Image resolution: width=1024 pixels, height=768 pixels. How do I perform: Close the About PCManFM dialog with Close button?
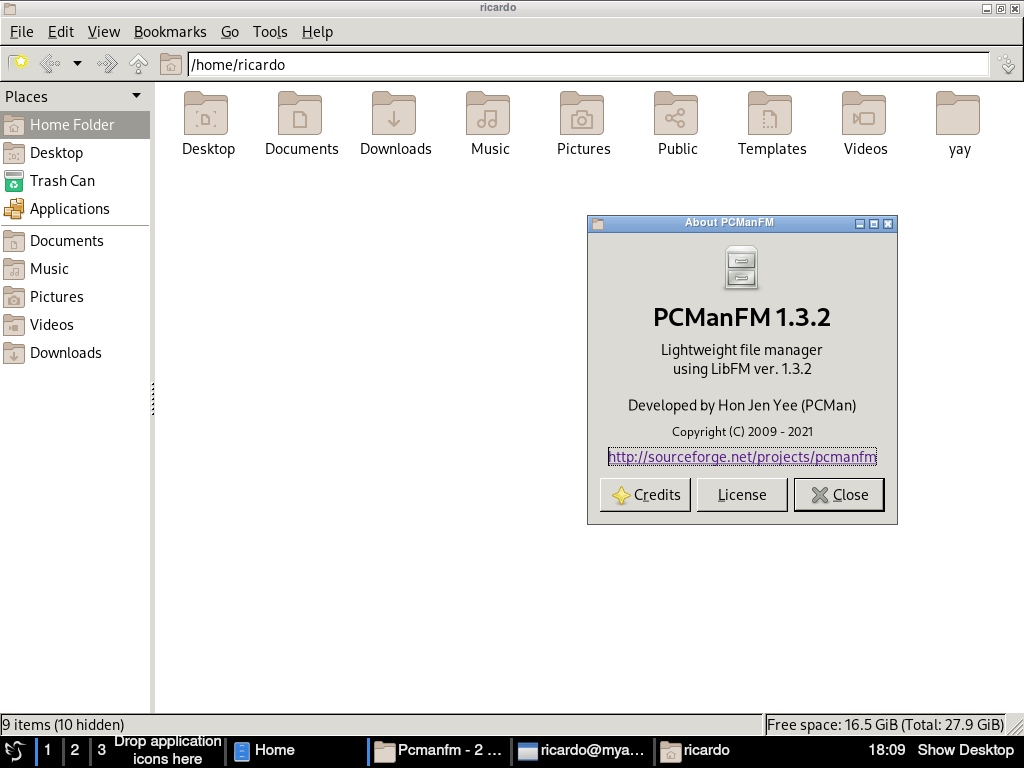pyautogui.click(x=839, y=495)
